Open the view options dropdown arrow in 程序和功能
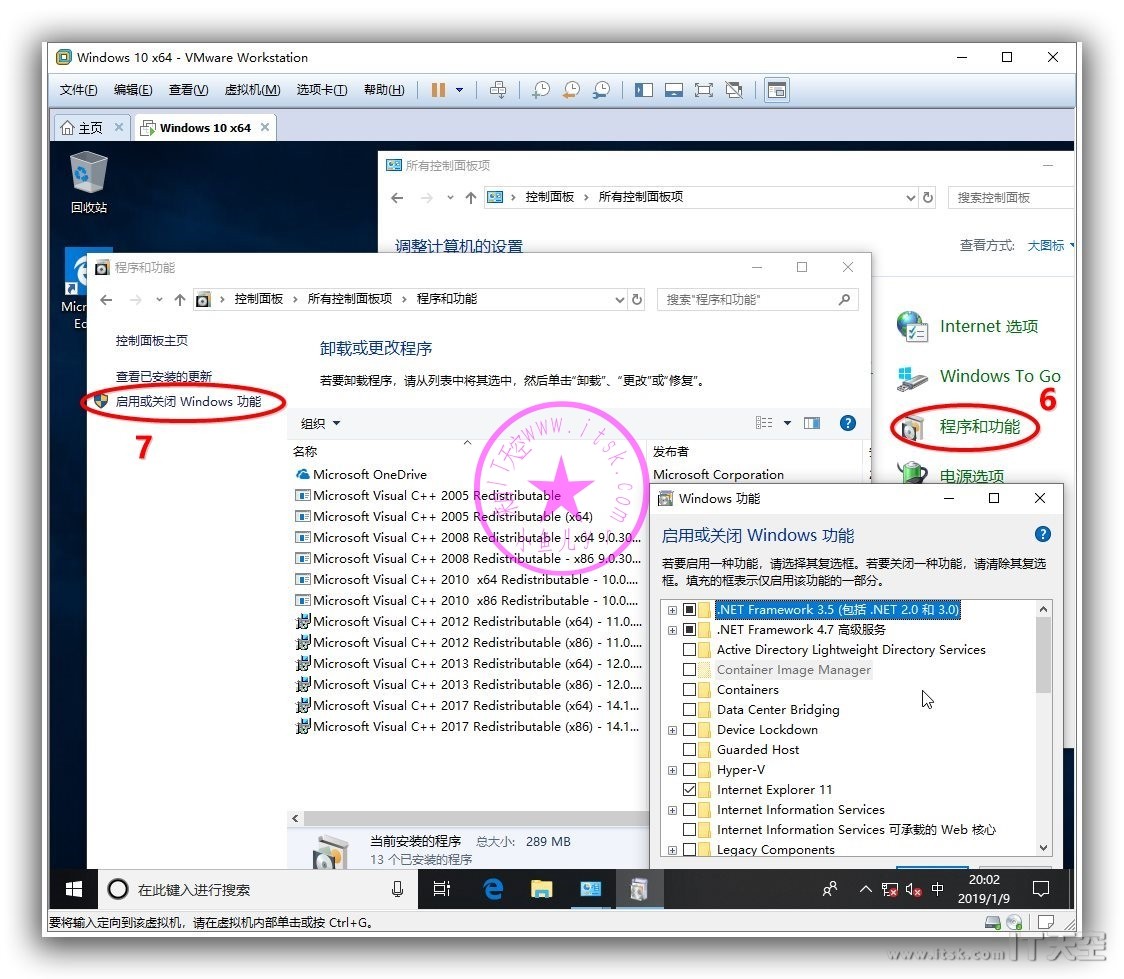Image resolution: width=1124 pixels, height=979 pixels. pos(787,423)
